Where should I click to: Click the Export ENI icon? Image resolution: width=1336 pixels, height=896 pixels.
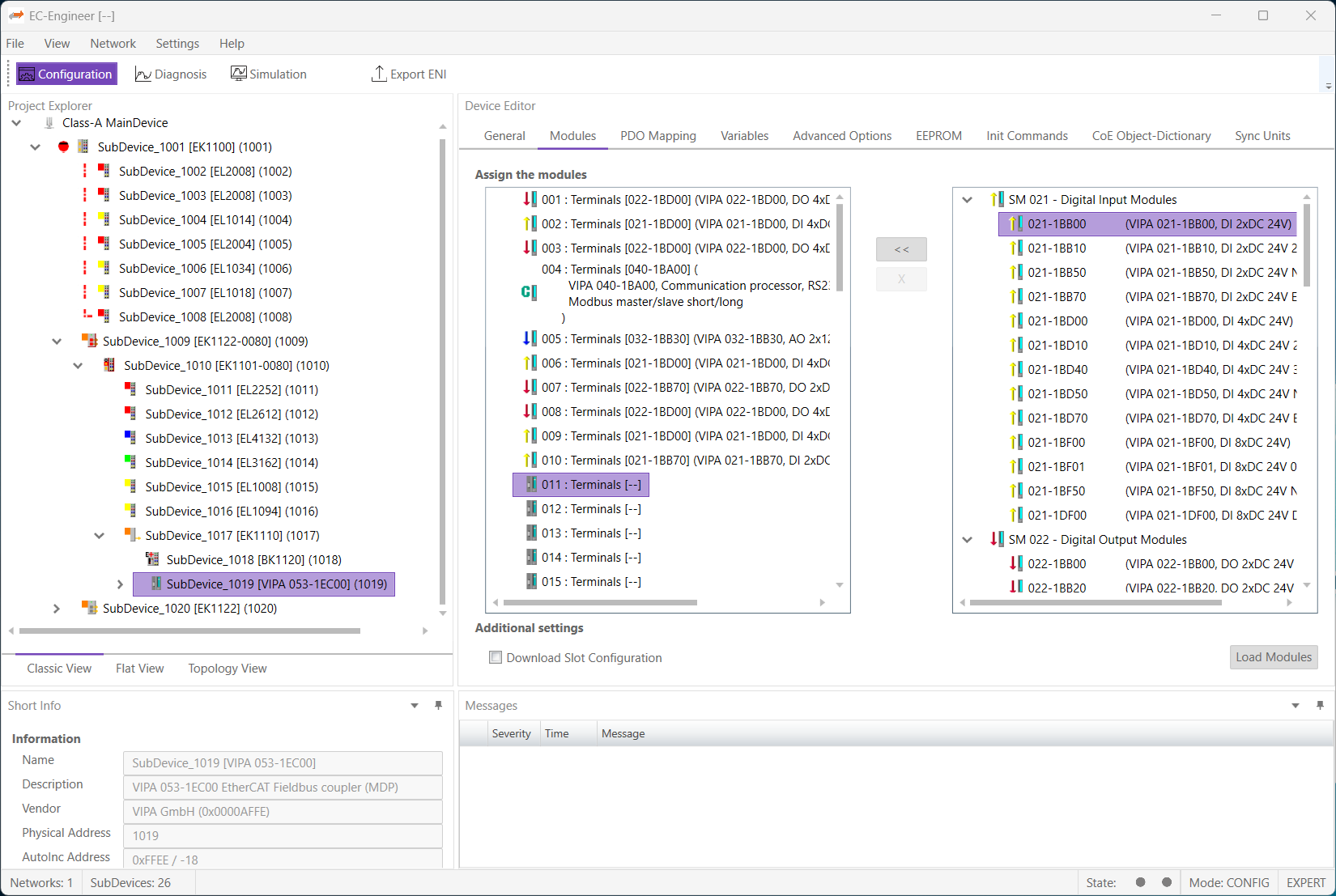tap(378, 74)
